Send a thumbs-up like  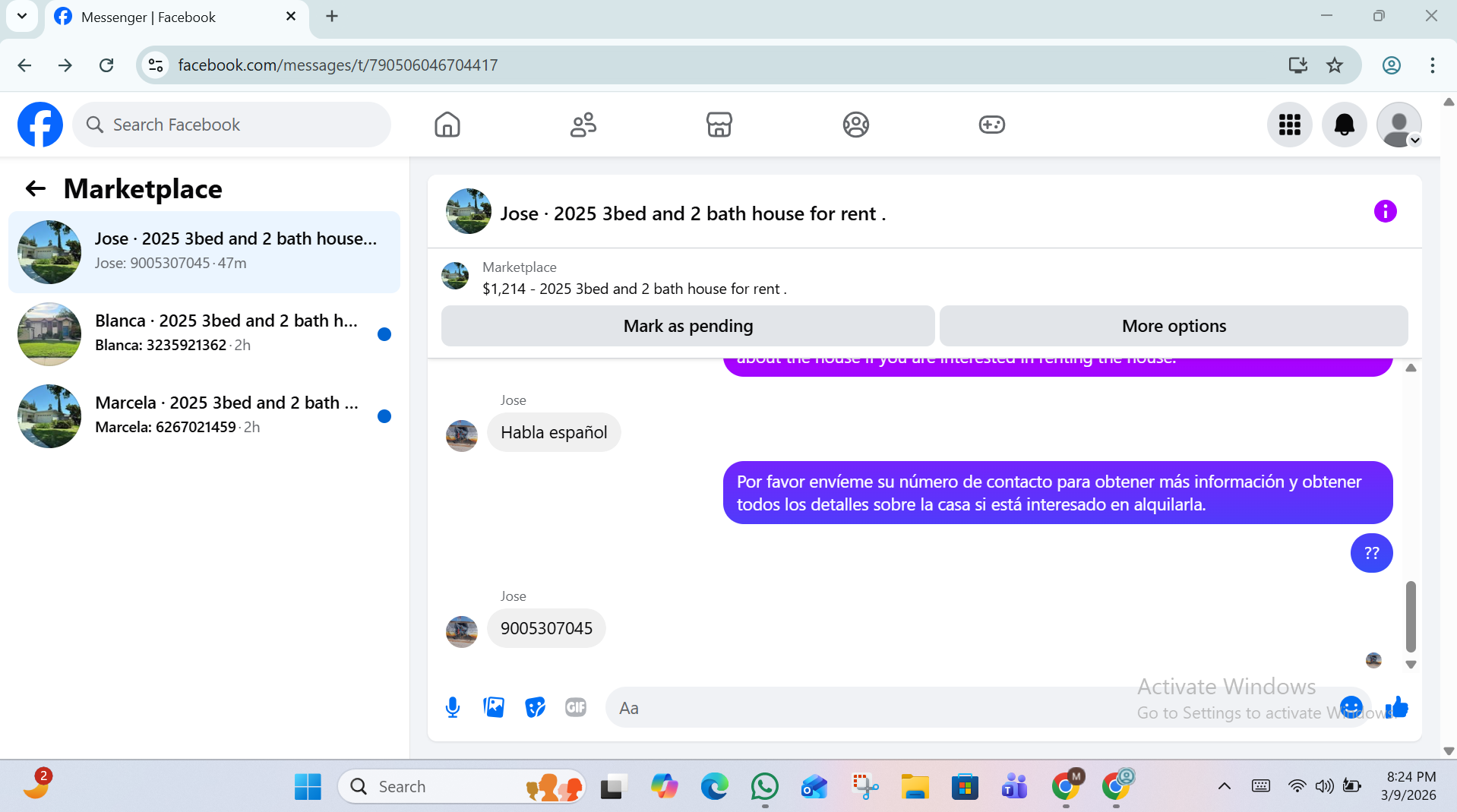1397,707
